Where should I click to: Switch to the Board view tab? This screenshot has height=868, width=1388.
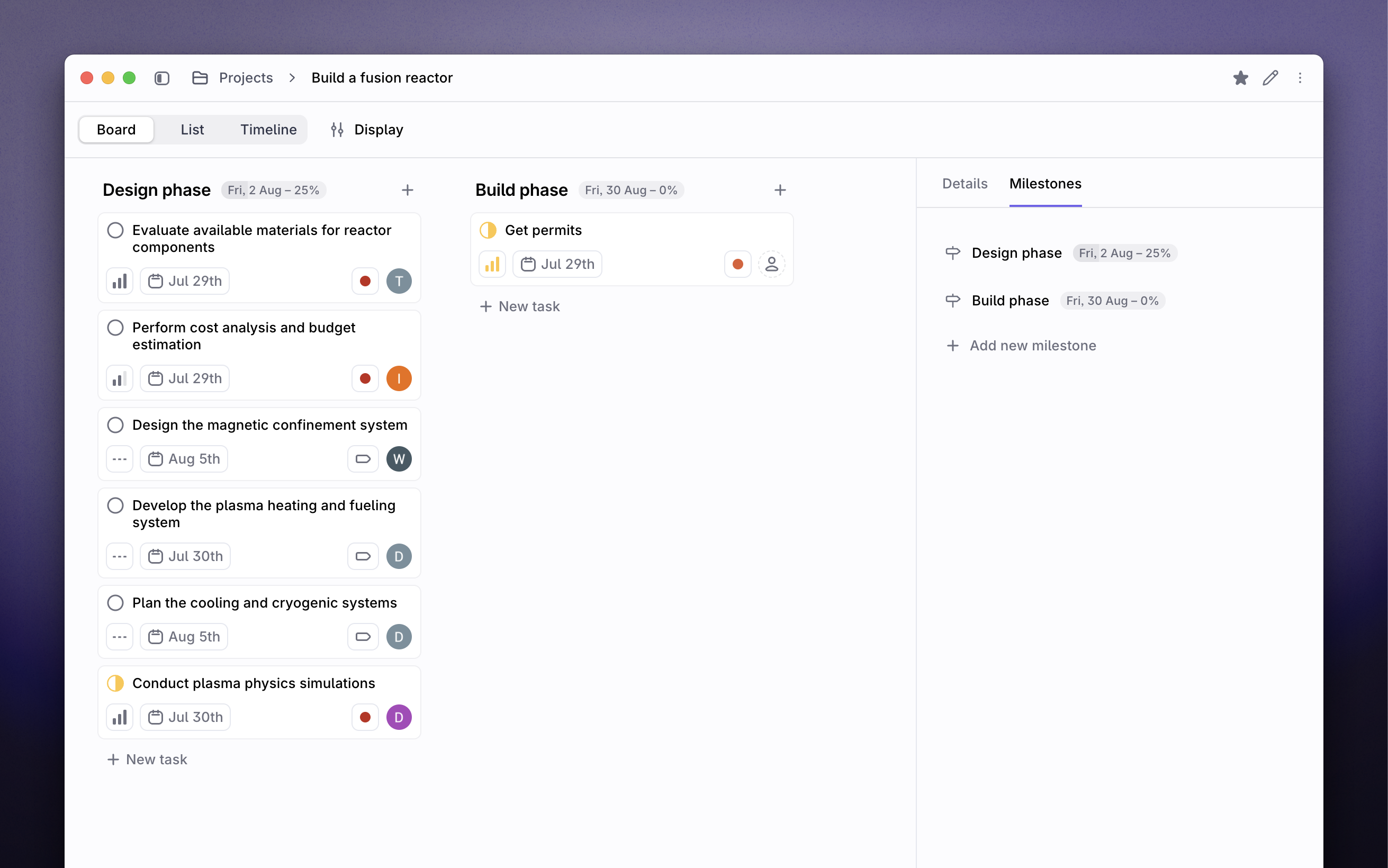[x=116, y=130]
